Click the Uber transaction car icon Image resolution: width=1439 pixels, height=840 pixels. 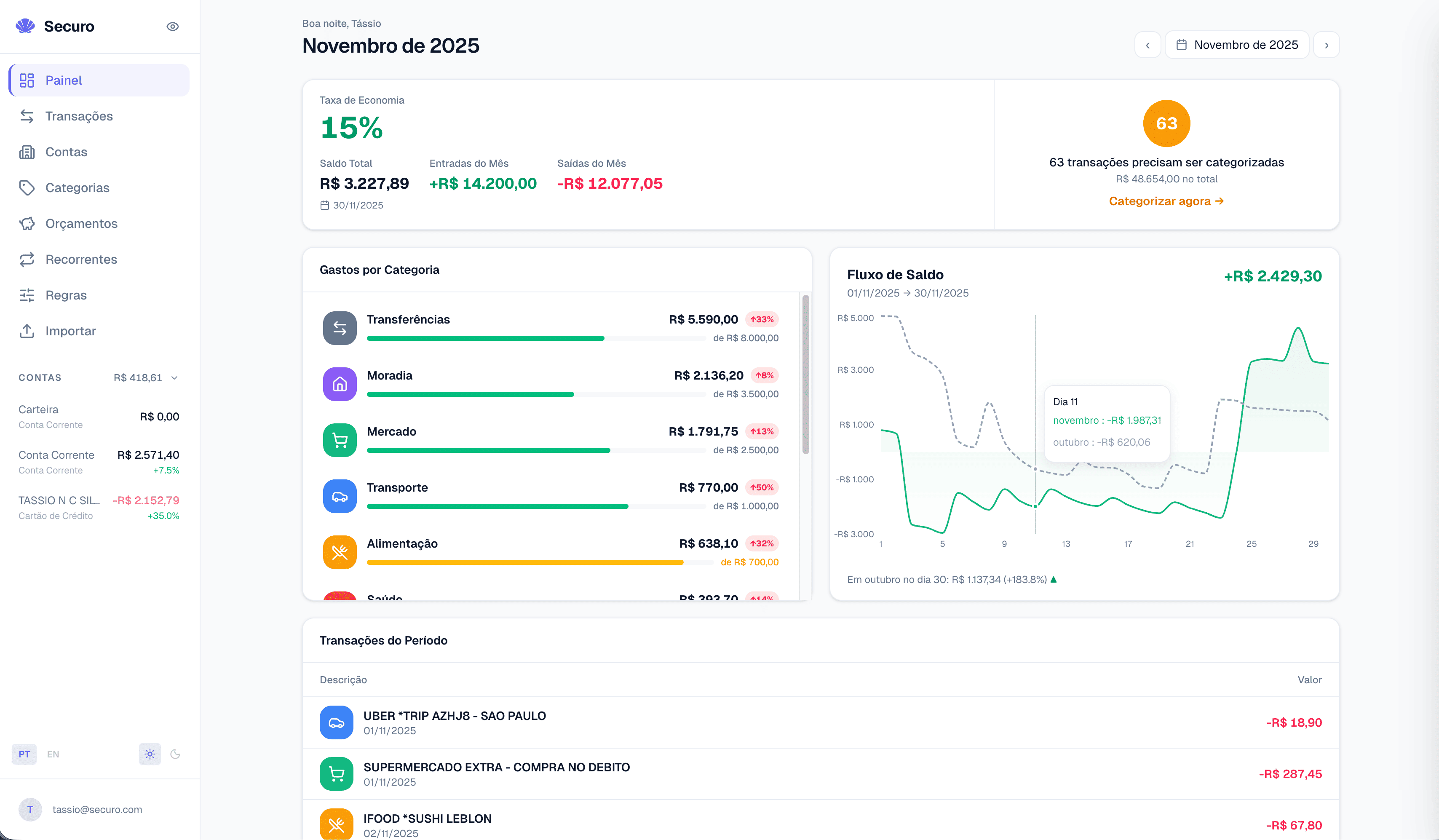click(x=336, y=722)
